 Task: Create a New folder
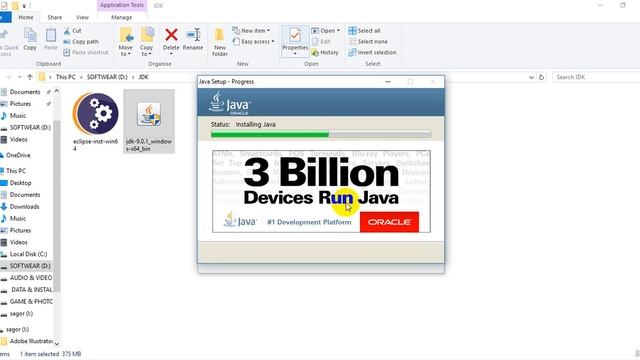pyautogui.click(x=220, y=42)
